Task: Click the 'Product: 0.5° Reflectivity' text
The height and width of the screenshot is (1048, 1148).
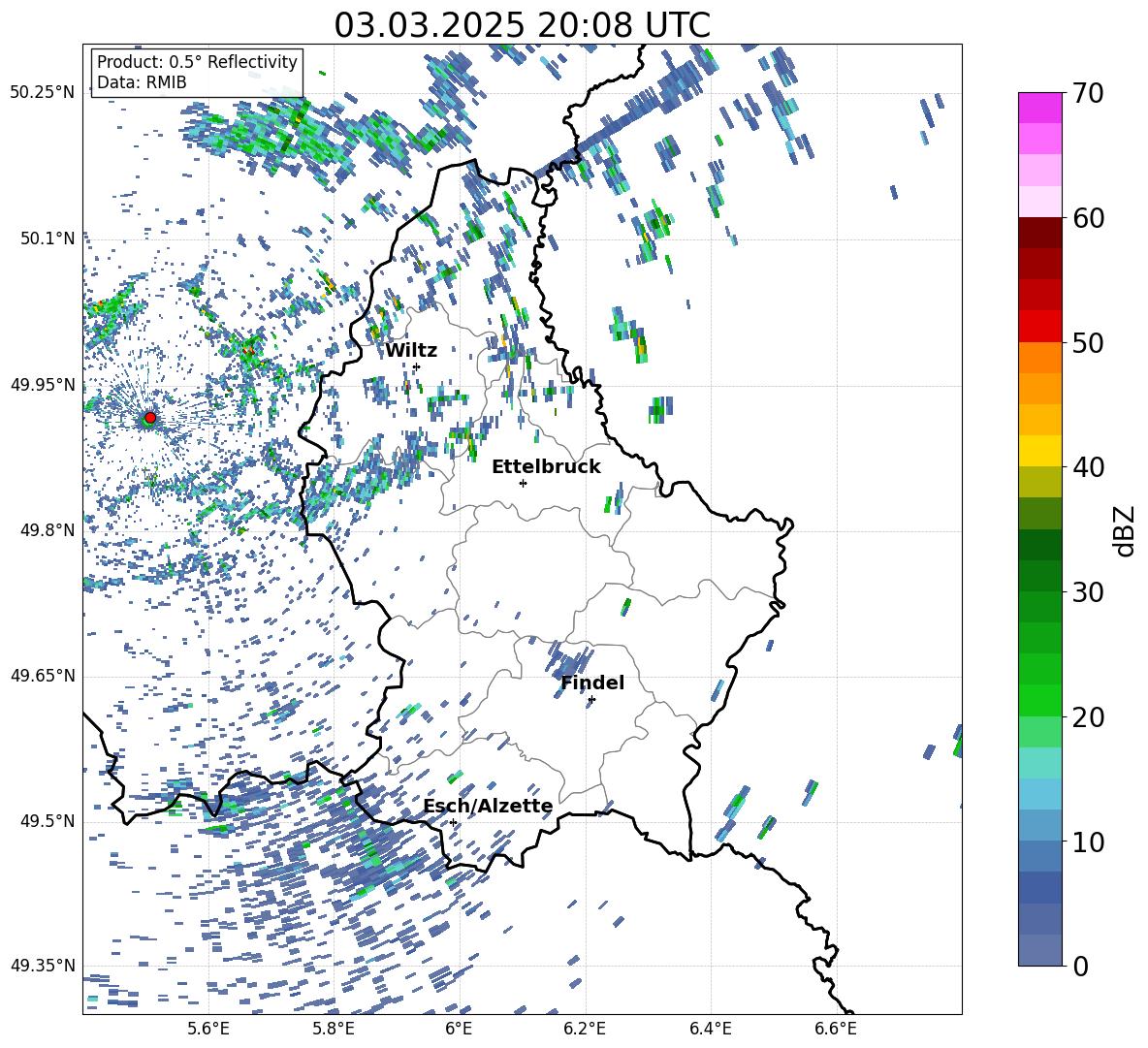Action: click(197, 61)
